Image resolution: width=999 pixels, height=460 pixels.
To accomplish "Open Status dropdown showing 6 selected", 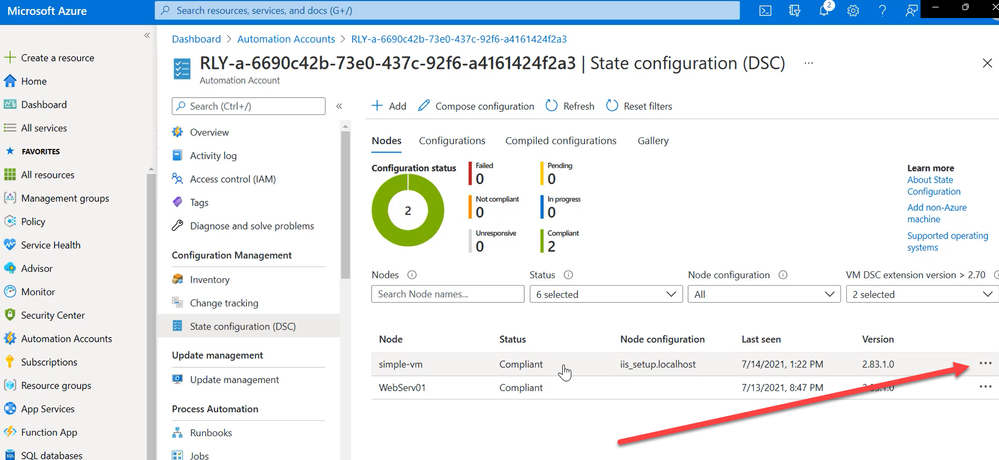I will click(x=606, y=294).
